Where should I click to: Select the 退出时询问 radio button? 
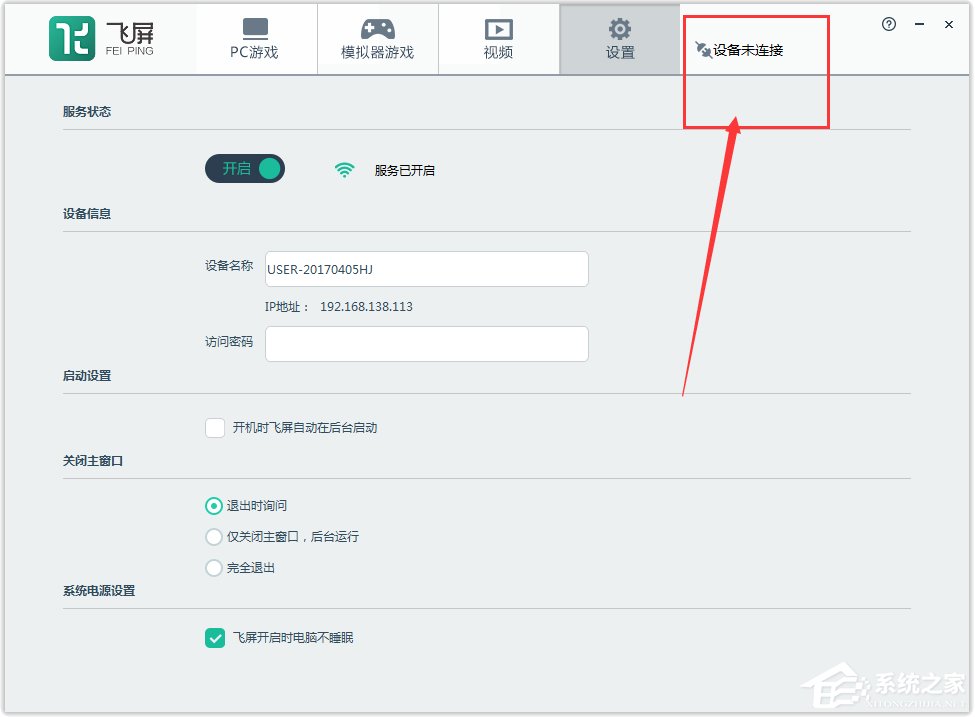tap(214, 506)
